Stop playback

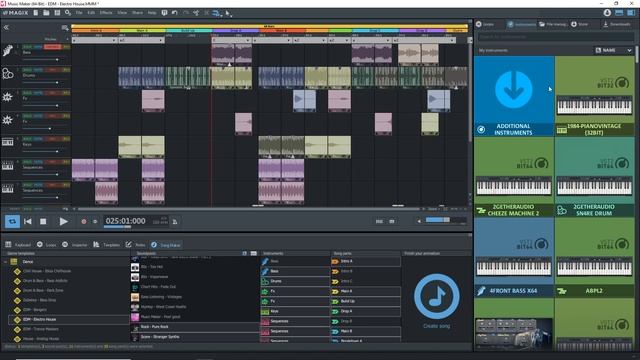coord(43,221)
